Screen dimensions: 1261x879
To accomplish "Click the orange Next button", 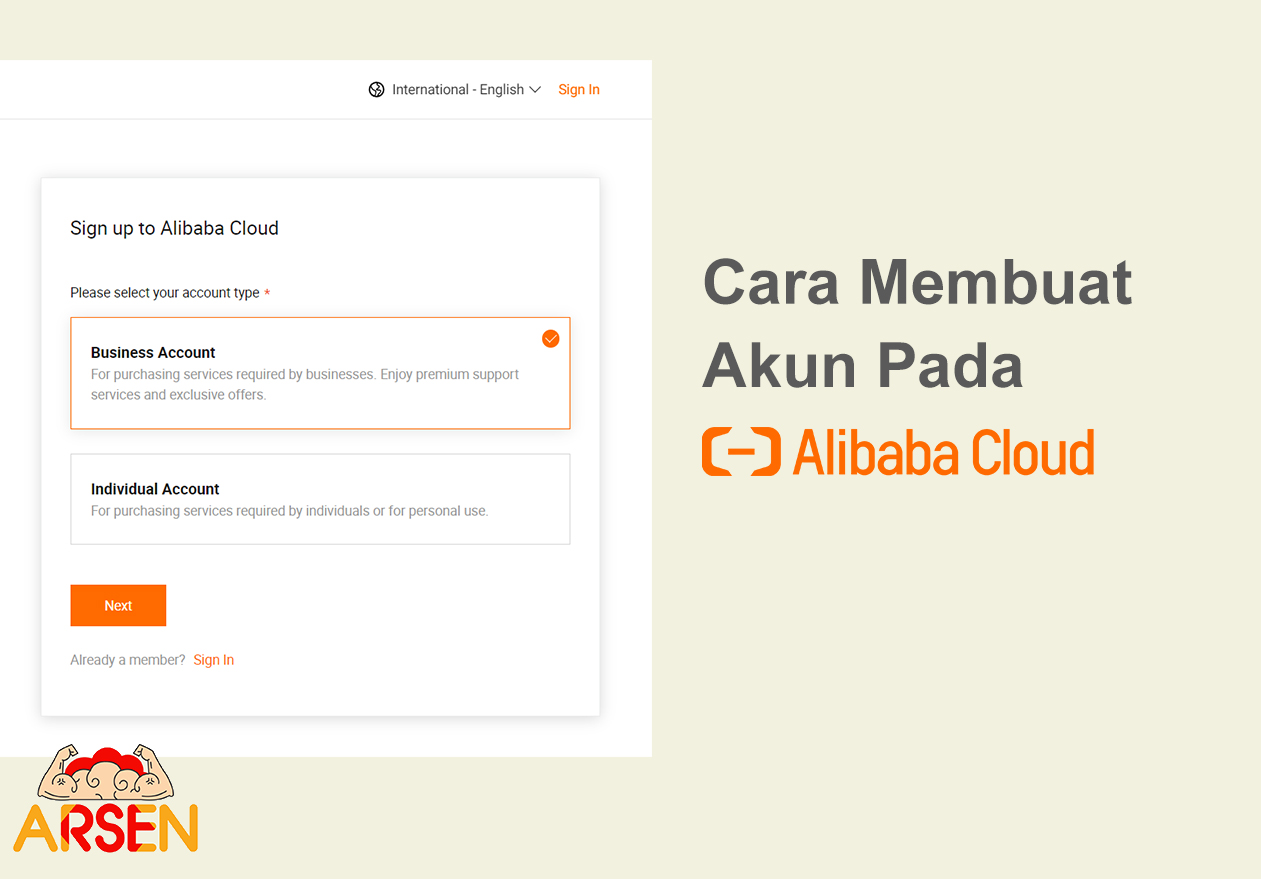I will click(118, 606).
